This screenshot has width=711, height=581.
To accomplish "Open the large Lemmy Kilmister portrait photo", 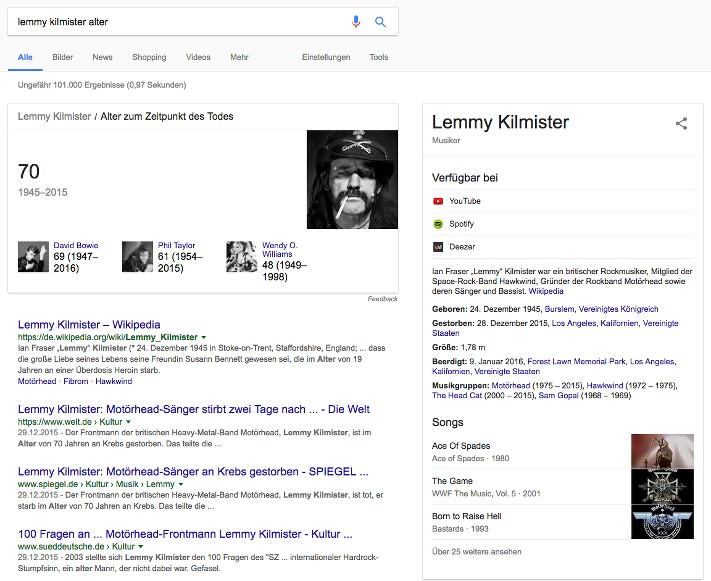I will coord(352,179).
